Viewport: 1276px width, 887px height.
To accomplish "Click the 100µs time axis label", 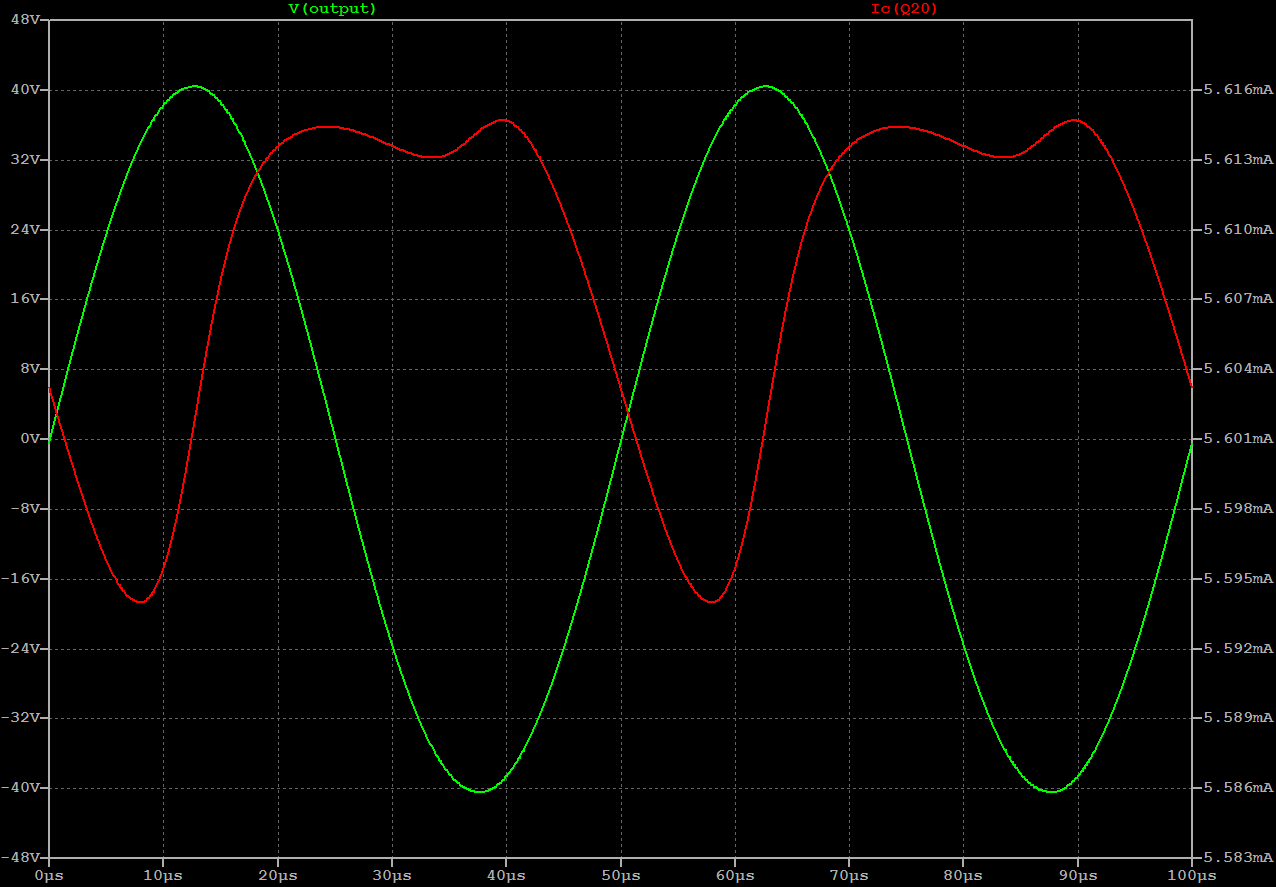I will tap(1192, 875).
